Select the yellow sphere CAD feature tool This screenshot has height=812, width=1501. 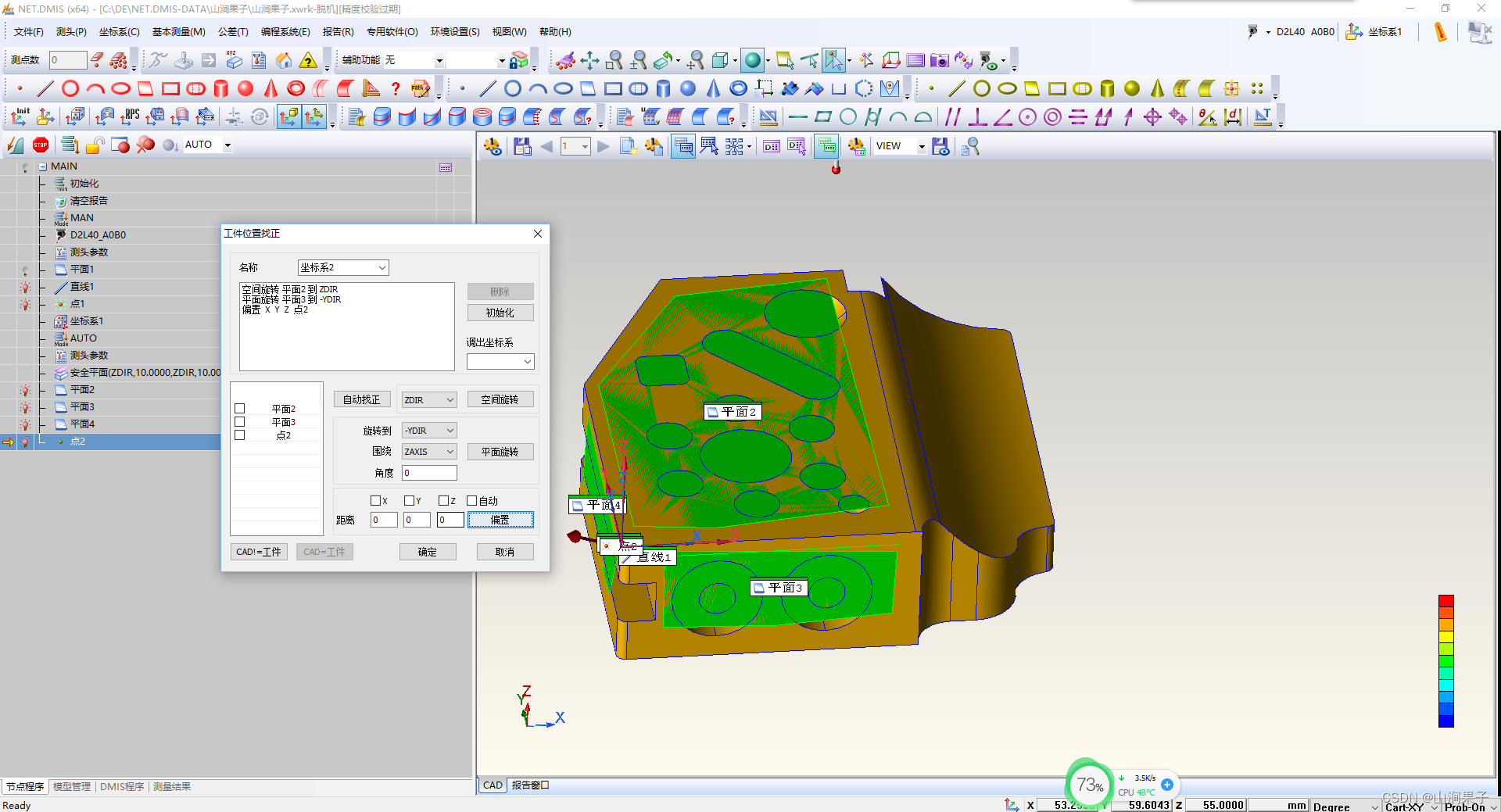point(1132,88)
